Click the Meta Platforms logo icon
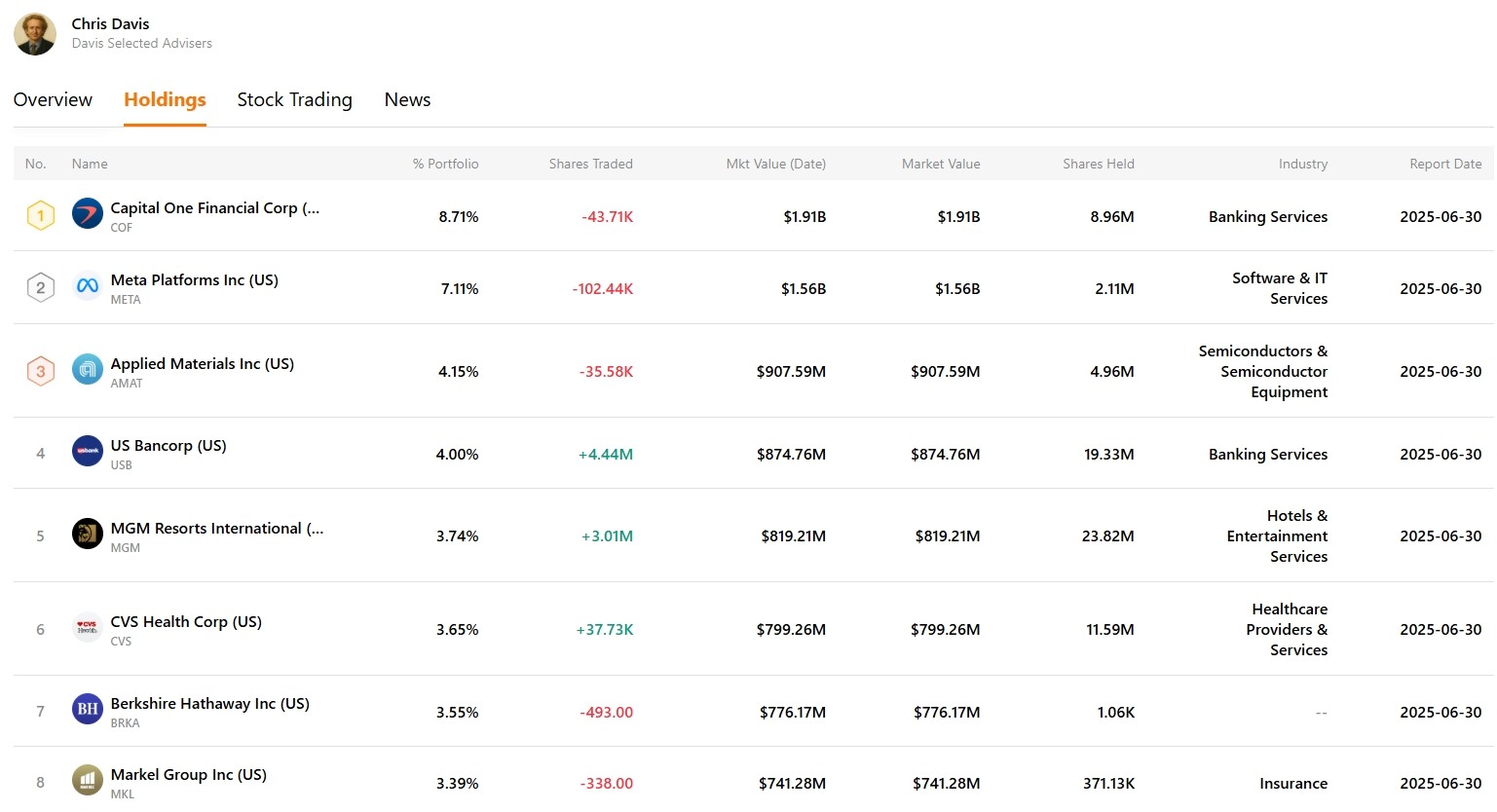 pos(88,286)
